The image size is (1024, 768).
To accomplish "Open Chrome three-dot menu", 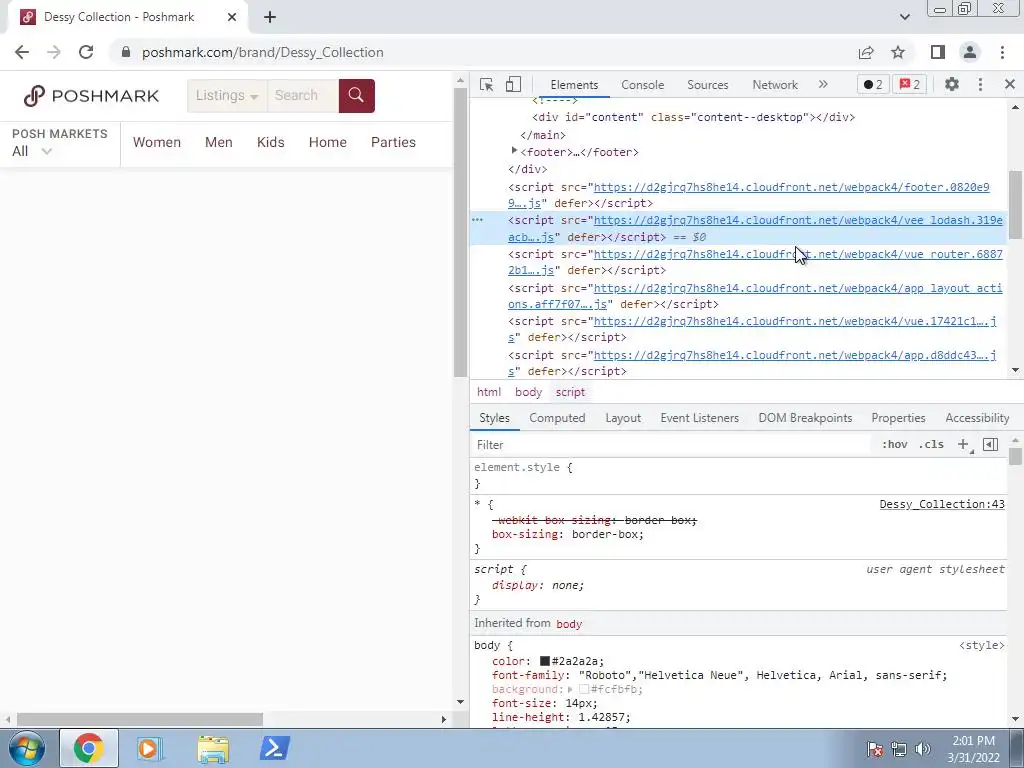I will click(x=1002, y=52).
